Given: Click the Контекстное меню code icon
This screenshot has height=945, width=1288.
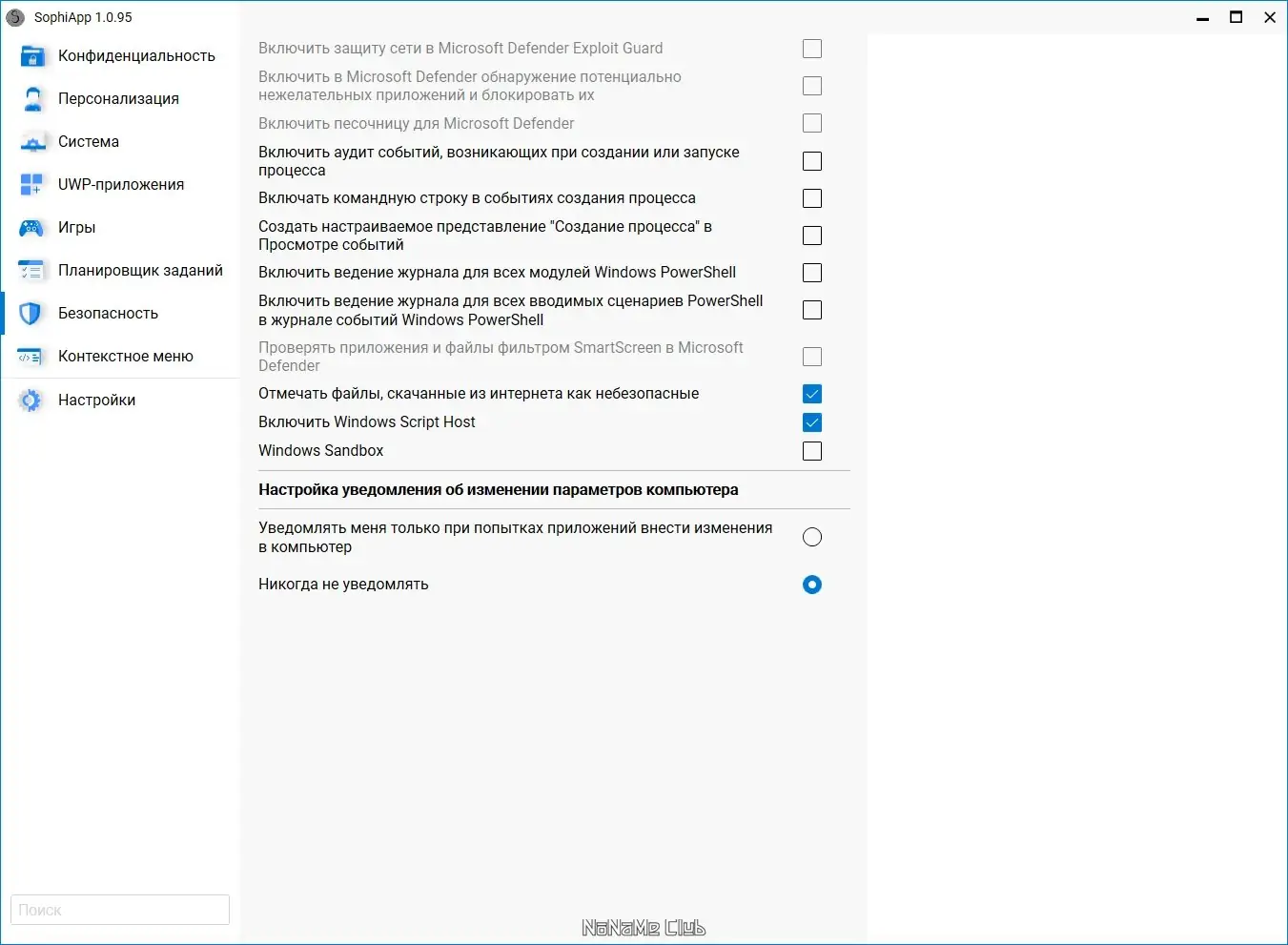Looking at the screenshot, I should [x=32, y=357].
